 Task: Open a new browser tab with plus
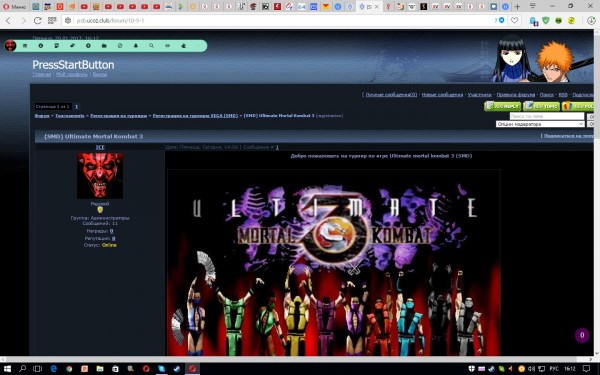pos(517,7)
